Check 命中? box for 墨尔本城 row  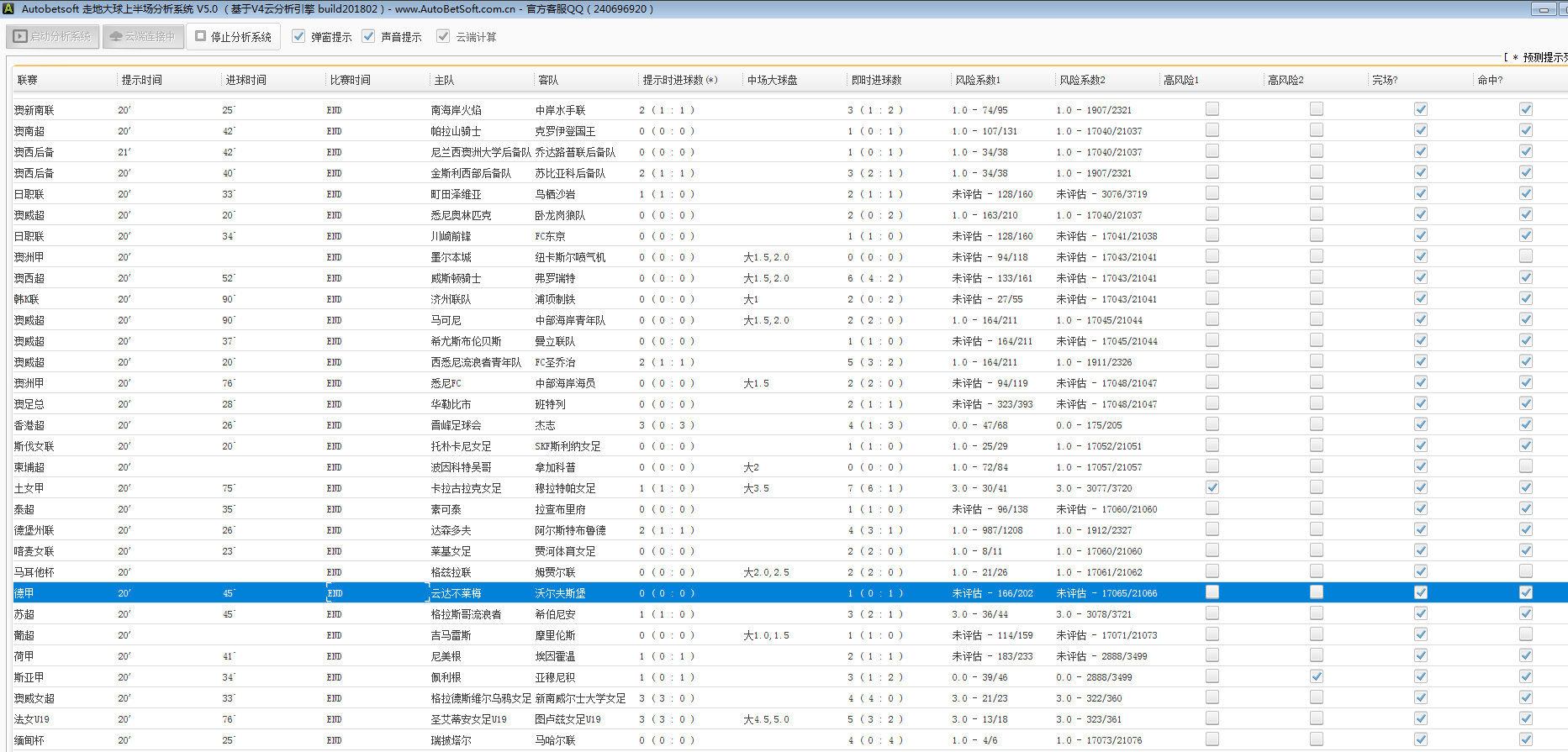click(x=1525, y=256)
